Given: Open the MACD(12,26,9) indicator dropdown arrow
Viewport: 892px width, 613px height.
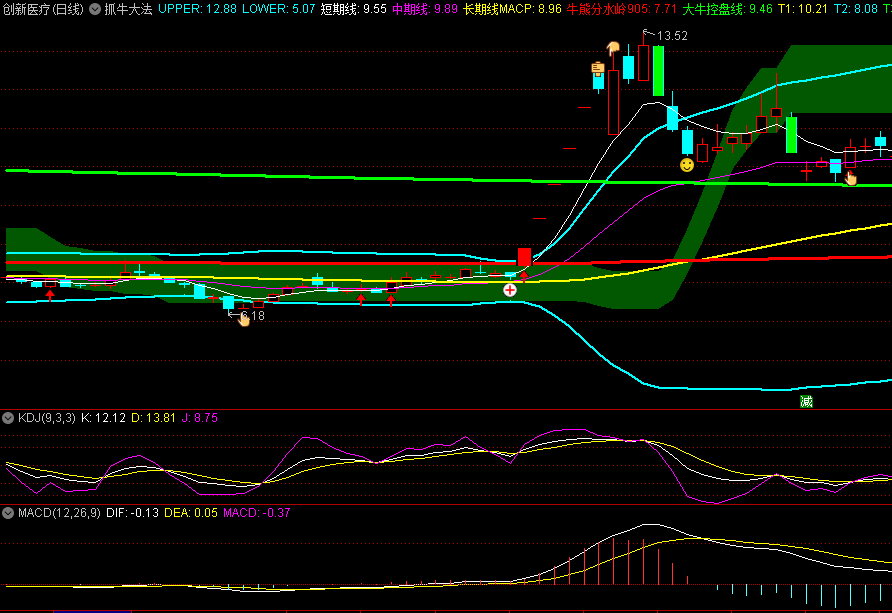Looking at the screenshot, I should (8, 513).
